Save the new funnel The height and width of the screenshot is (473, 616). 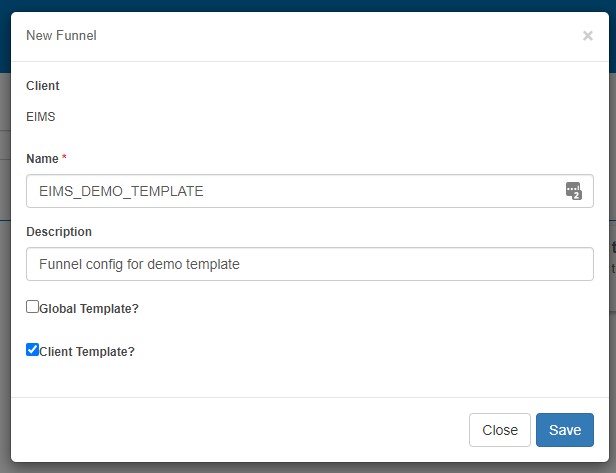click(x=565, y=430)
